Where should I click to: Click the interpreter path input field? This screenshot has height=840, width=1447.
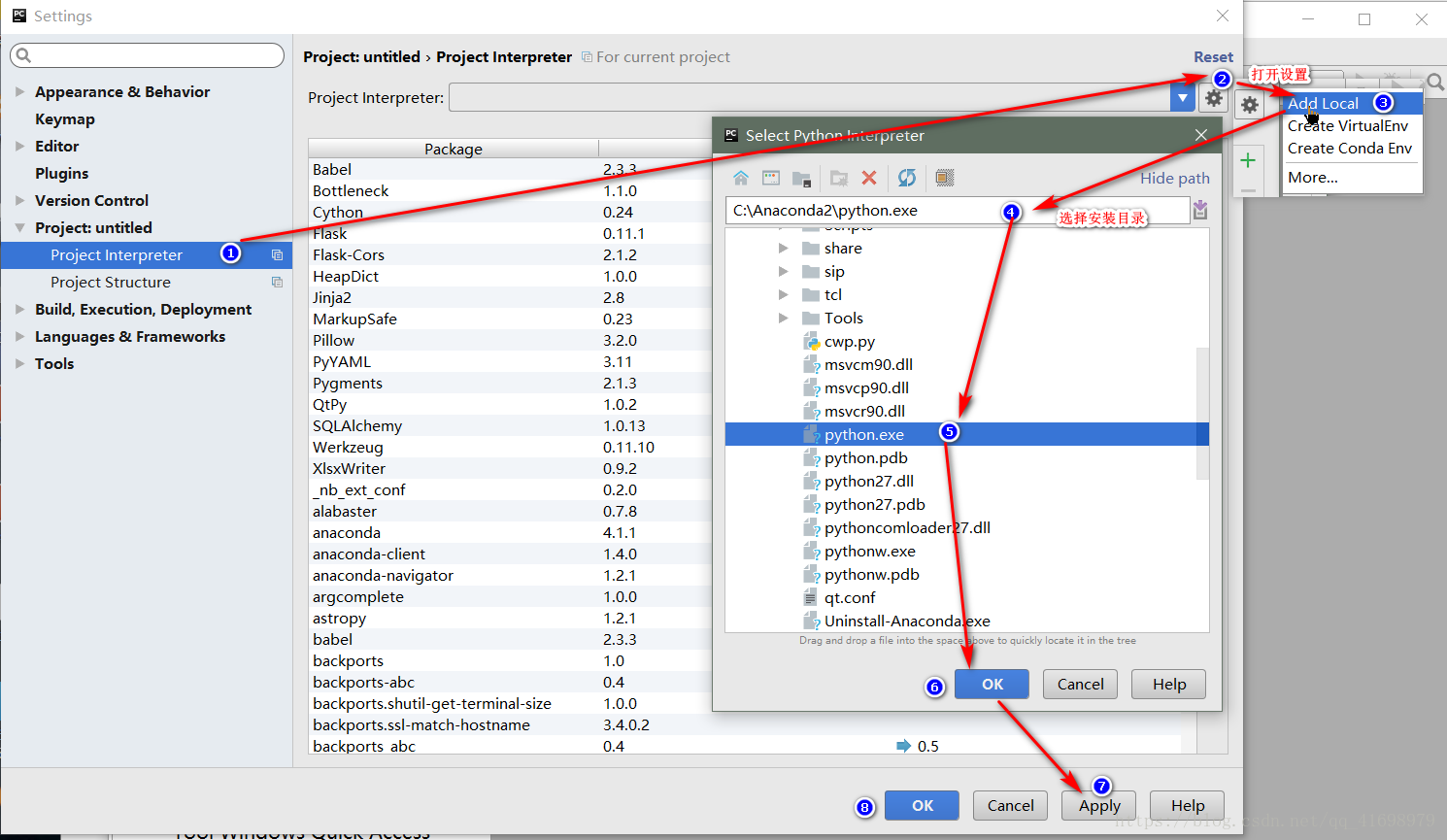coord(958,210)
